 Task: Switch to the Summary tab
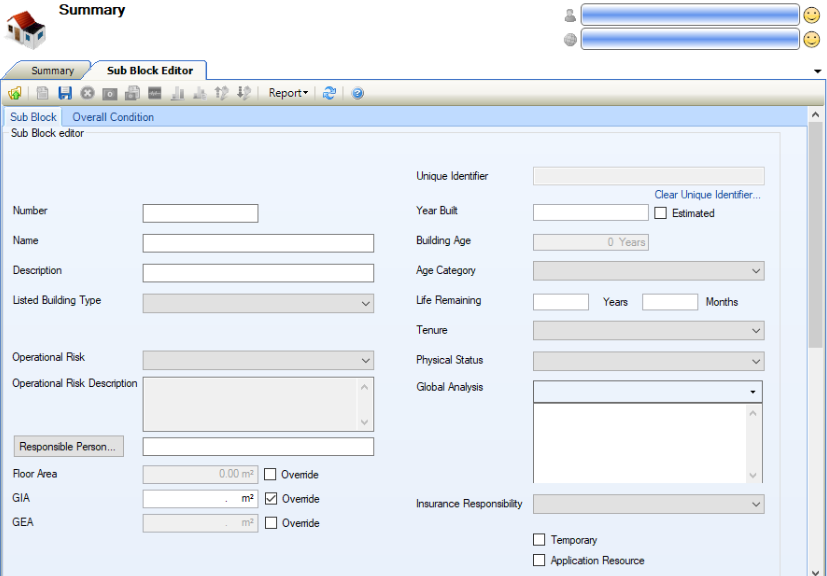52,71
